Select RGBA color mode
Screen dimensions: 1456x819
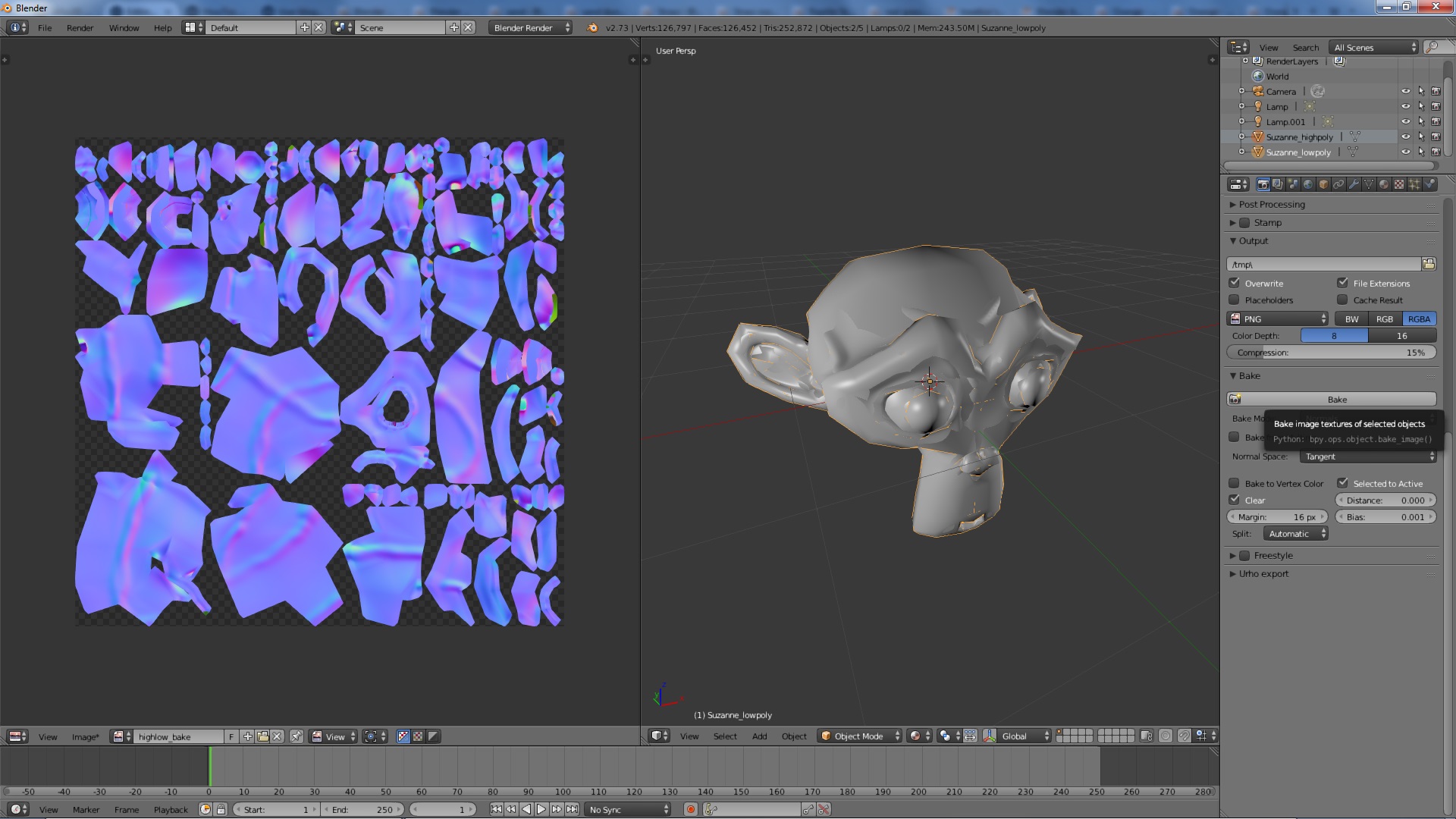(x=1419, y=319)
